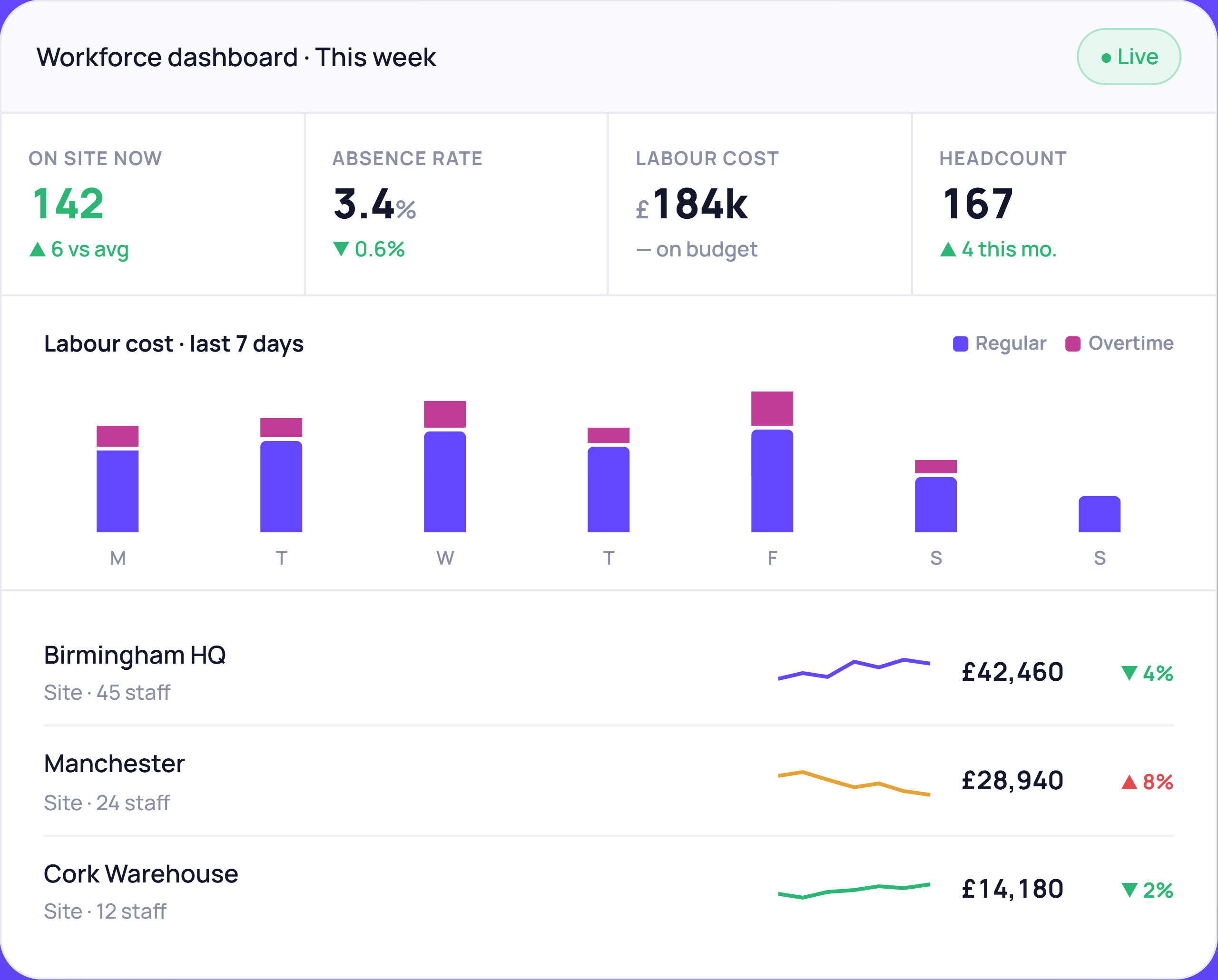Image resolution: width=1218 pixels, height=980 pixels.
Task: Click Wednesday's overtime bar segment
Action: pyautogui.click(x=444, y=414)
